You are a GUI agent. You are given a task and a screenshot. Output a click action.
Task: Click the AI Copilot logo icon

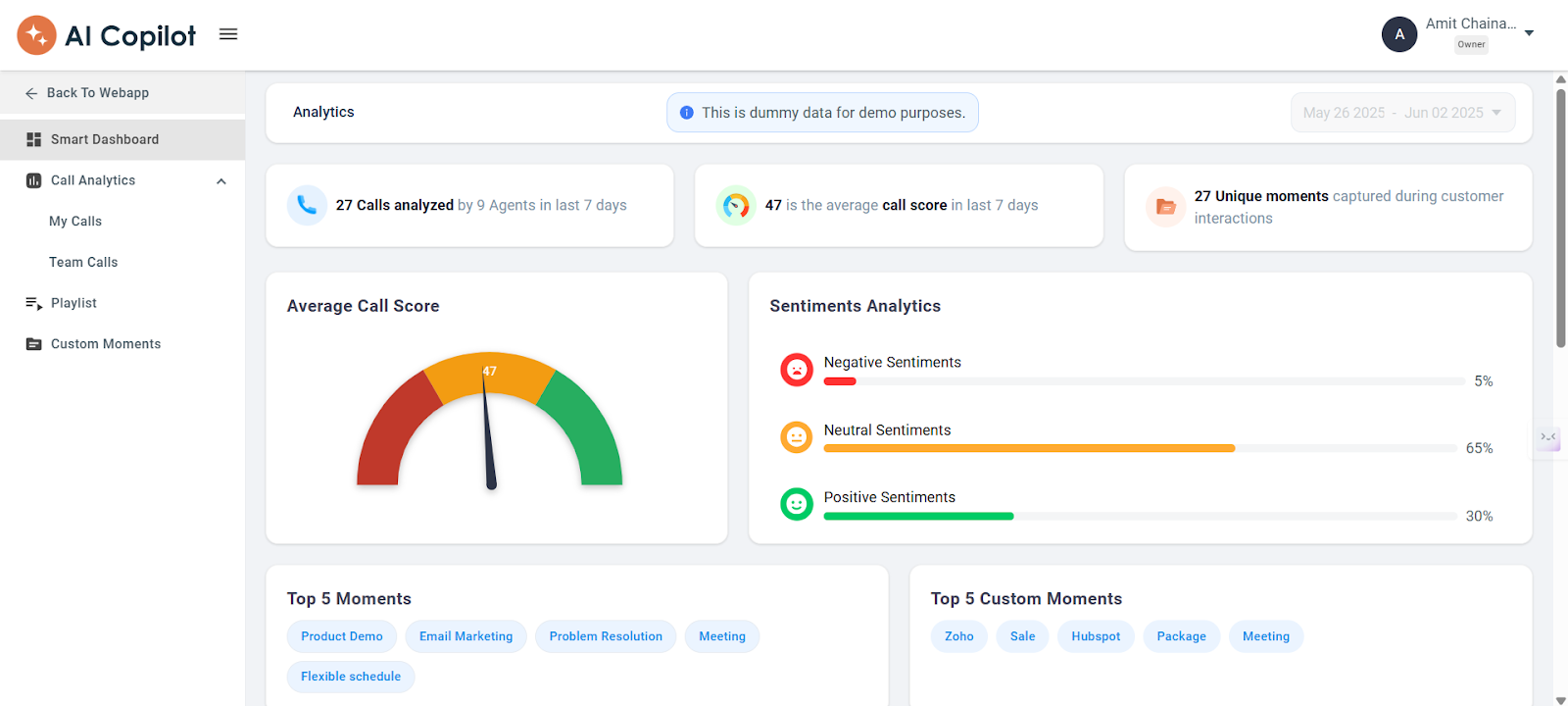36,35
